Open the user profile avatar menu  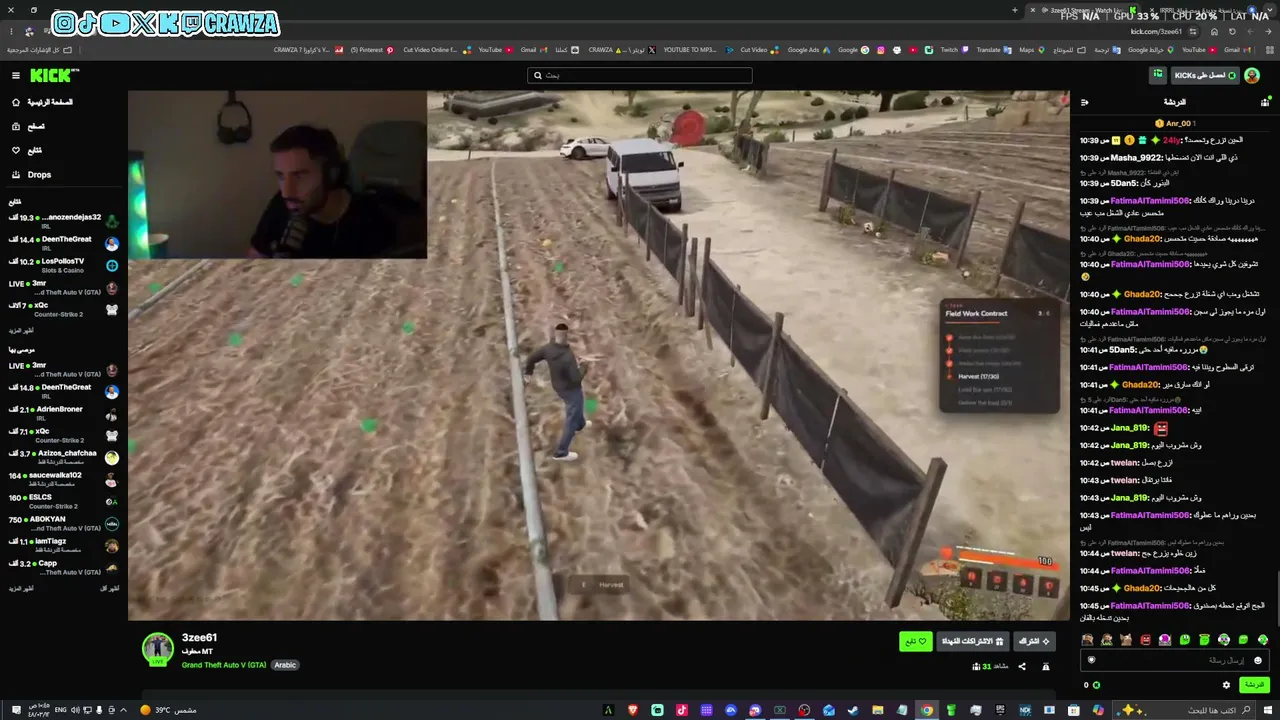tap(1252, 75)
